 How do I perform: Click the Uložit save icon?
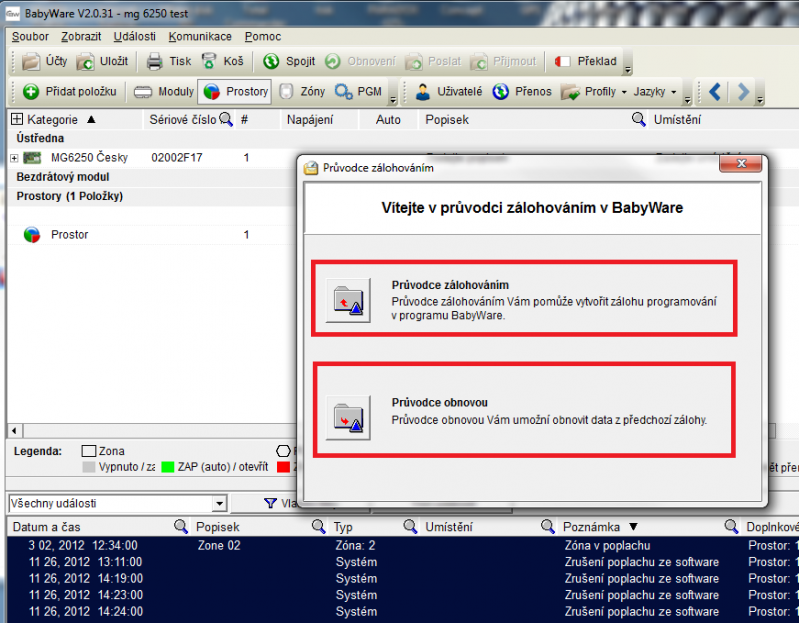(87, 61)
